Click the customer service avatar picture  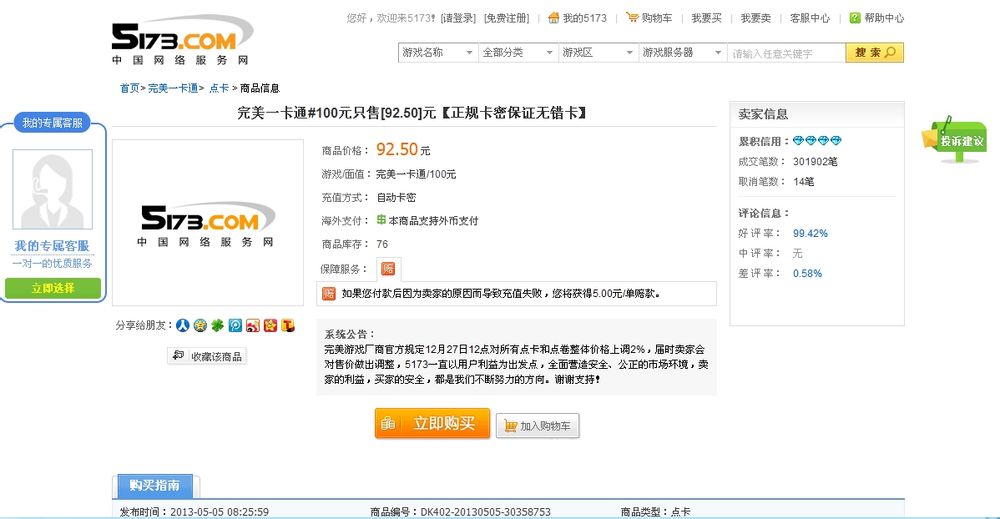pos(52,189)
